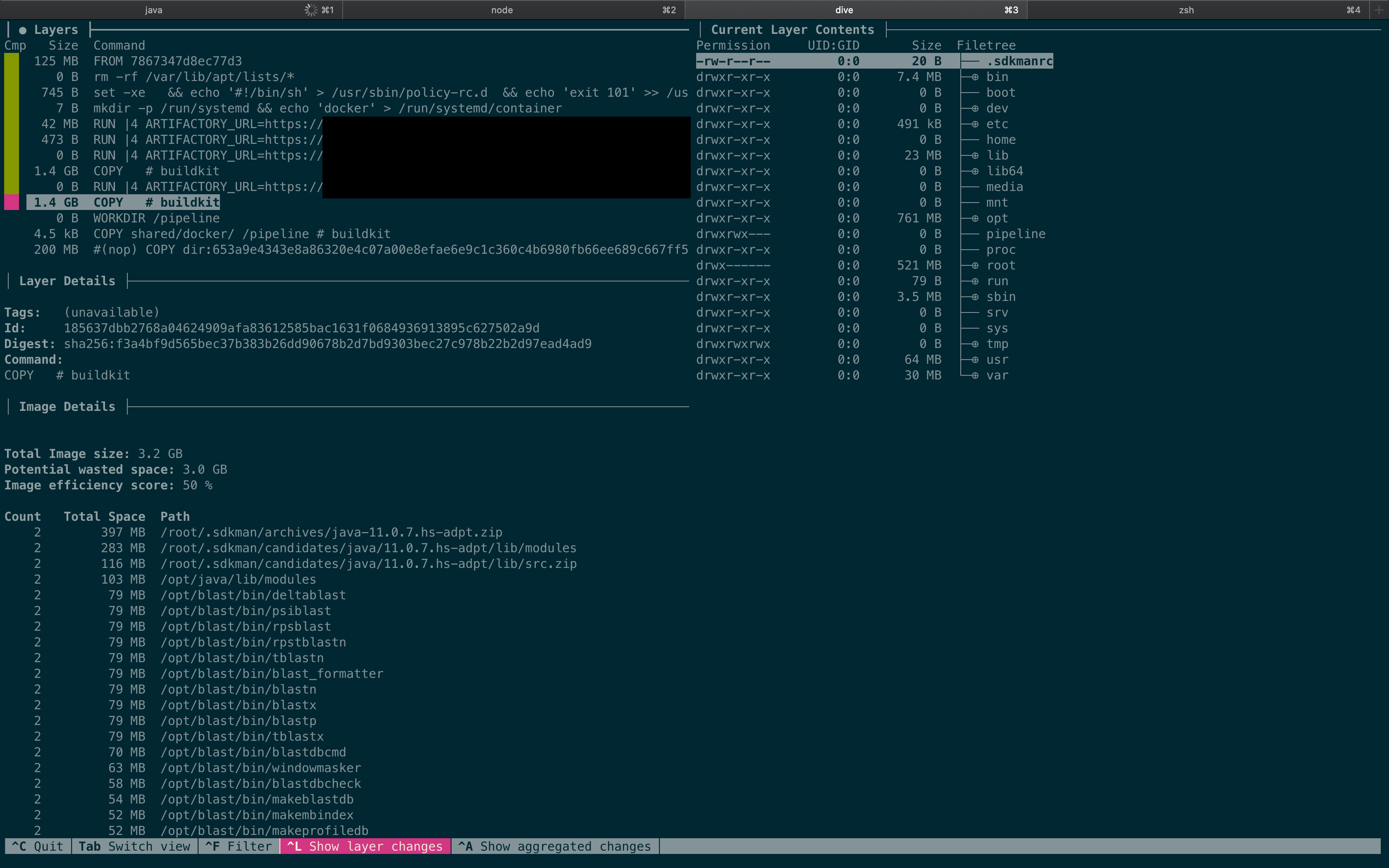Toggle the Filter option in status bar
Image resolution: width=1389 pixels, height=868 pixels.
click(x=239, y=846)
